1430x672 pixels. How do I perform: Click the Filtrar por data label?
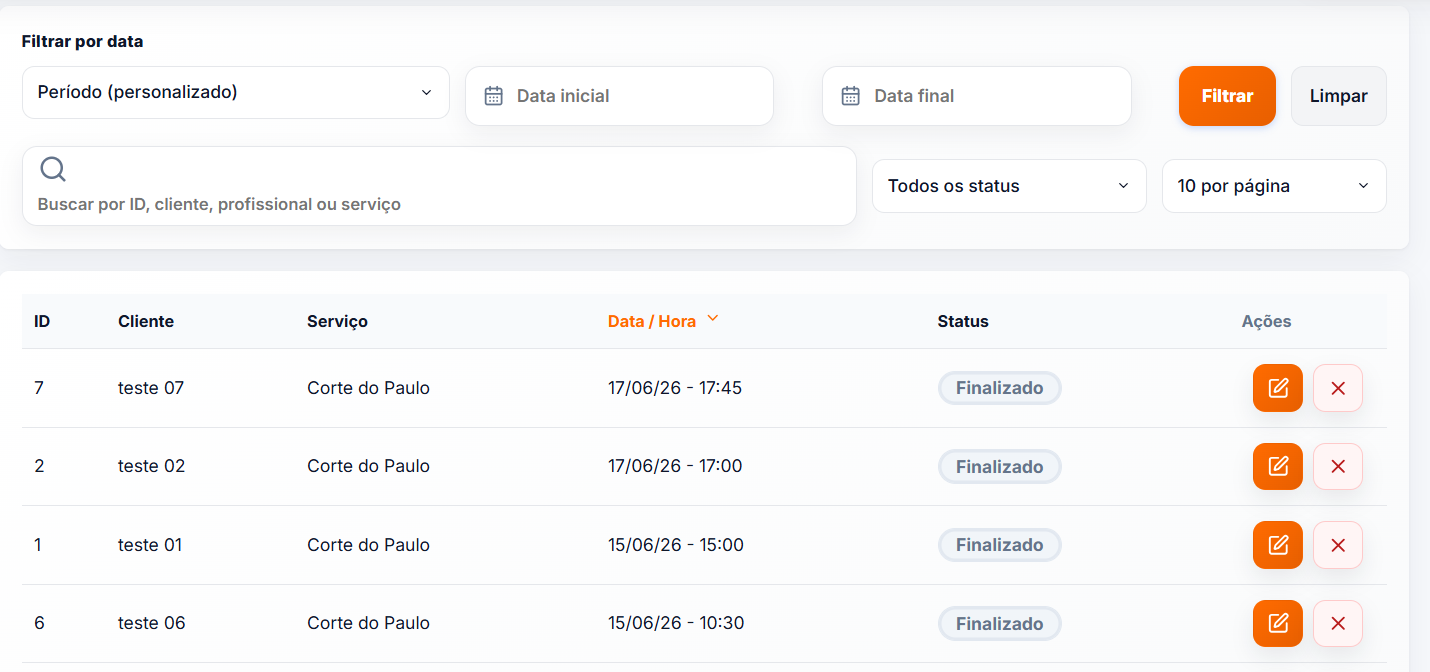click(x=82, y=42)
